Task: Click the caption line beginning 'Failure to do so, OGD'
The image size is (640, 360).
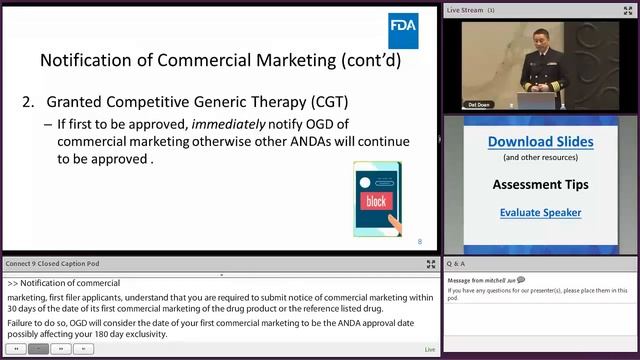Action: pos(211,323)
